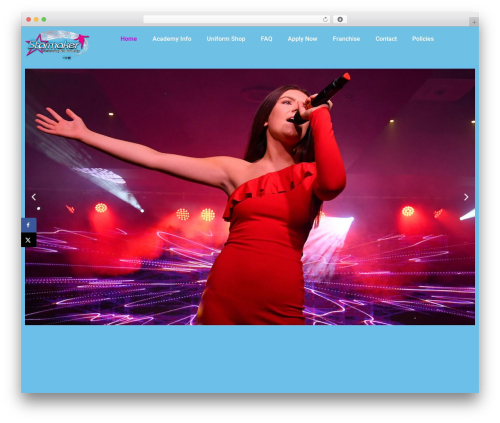Open the Contact page

[x=386, y=39]
